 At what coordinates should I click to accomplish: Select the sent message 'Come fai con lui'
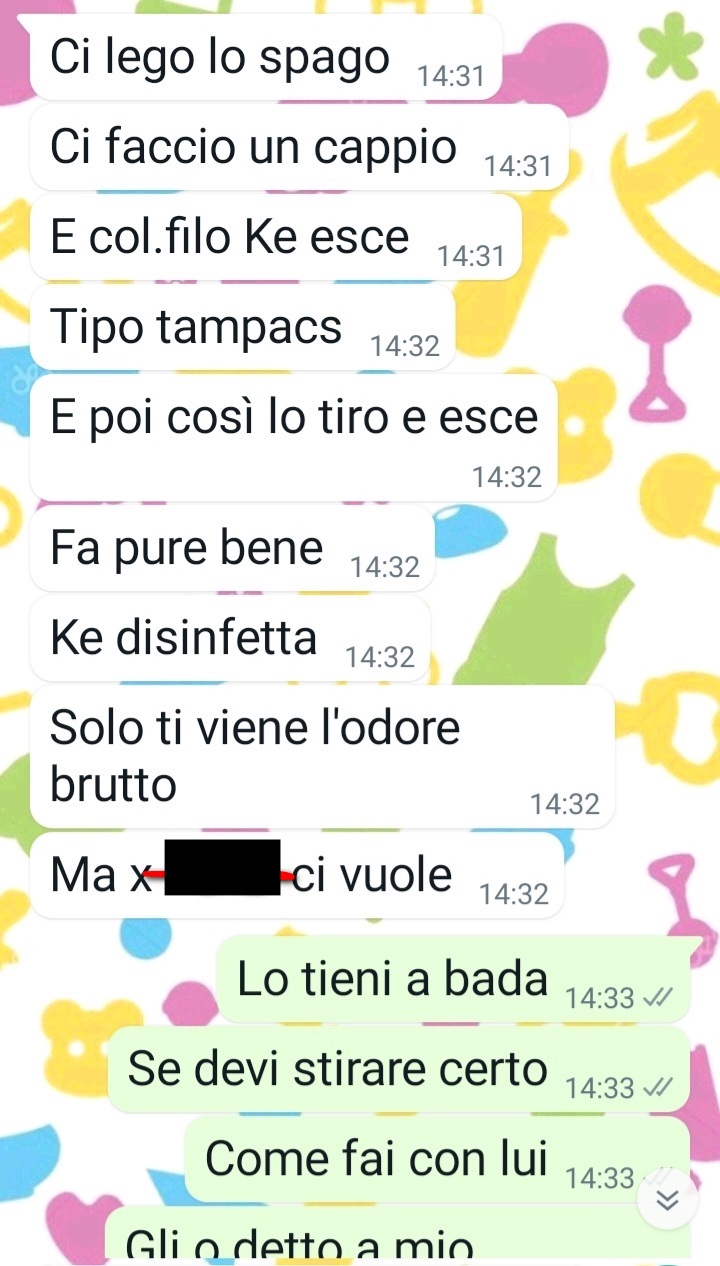(437, 1159)
